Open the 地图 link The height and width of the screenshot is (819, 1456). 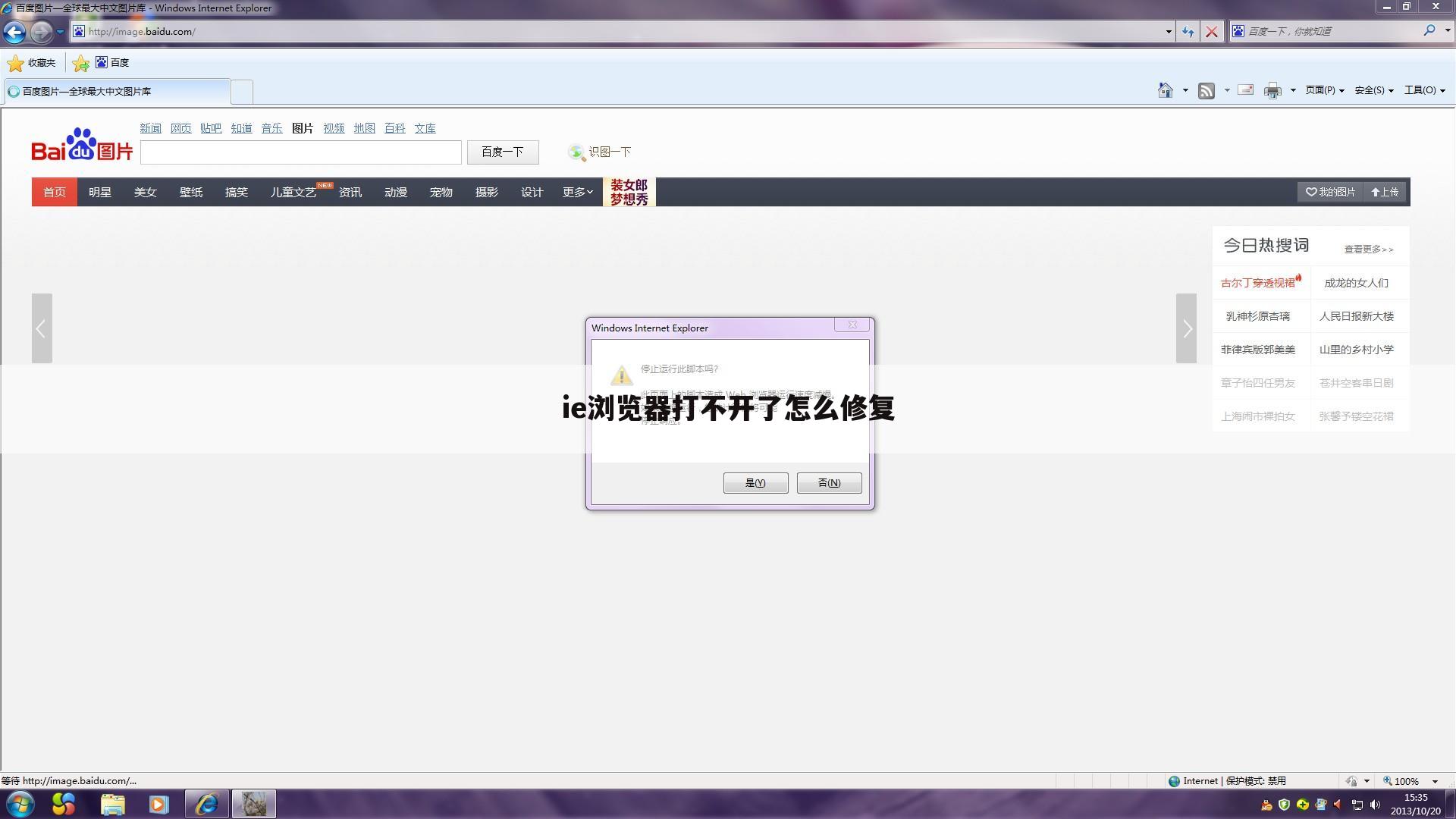point(364,128)
